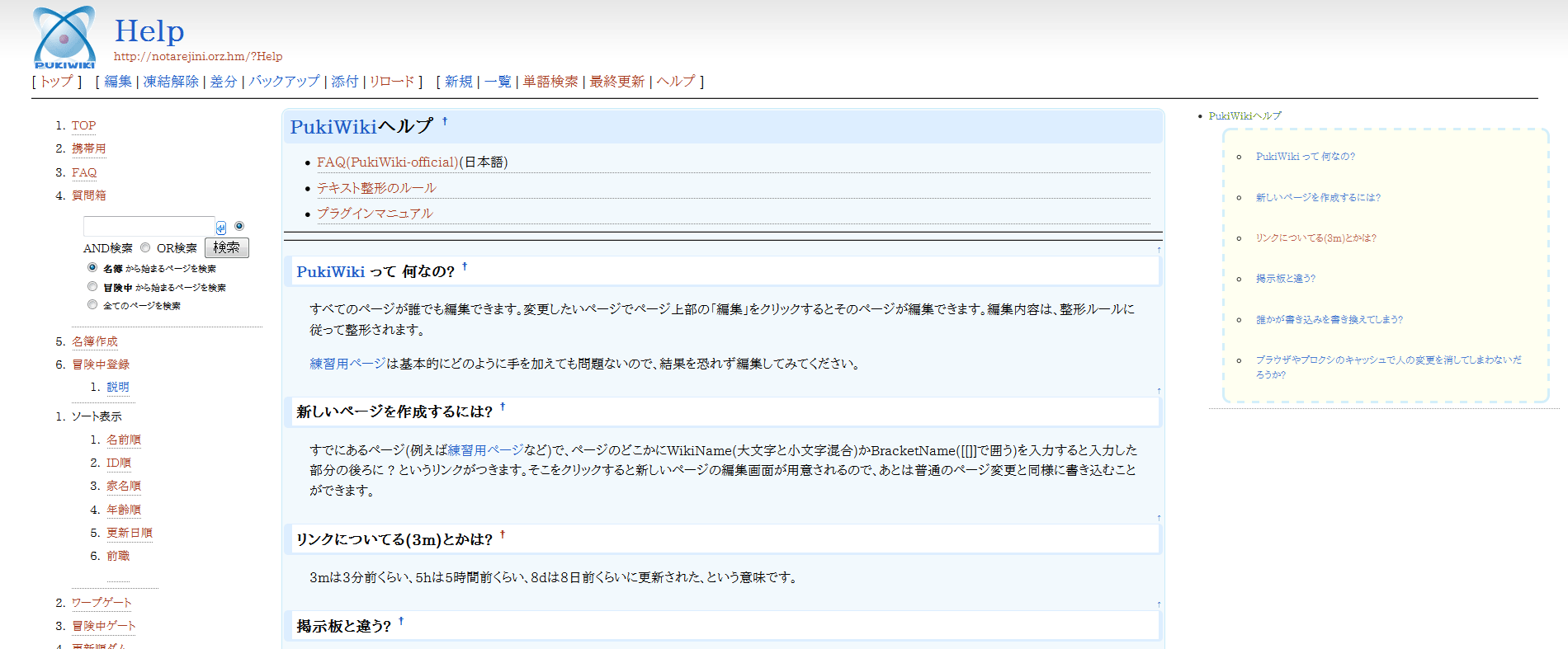Click the sidebar search text field
The height and width of the screenshot is (649, 1568).
coord(149,227)
